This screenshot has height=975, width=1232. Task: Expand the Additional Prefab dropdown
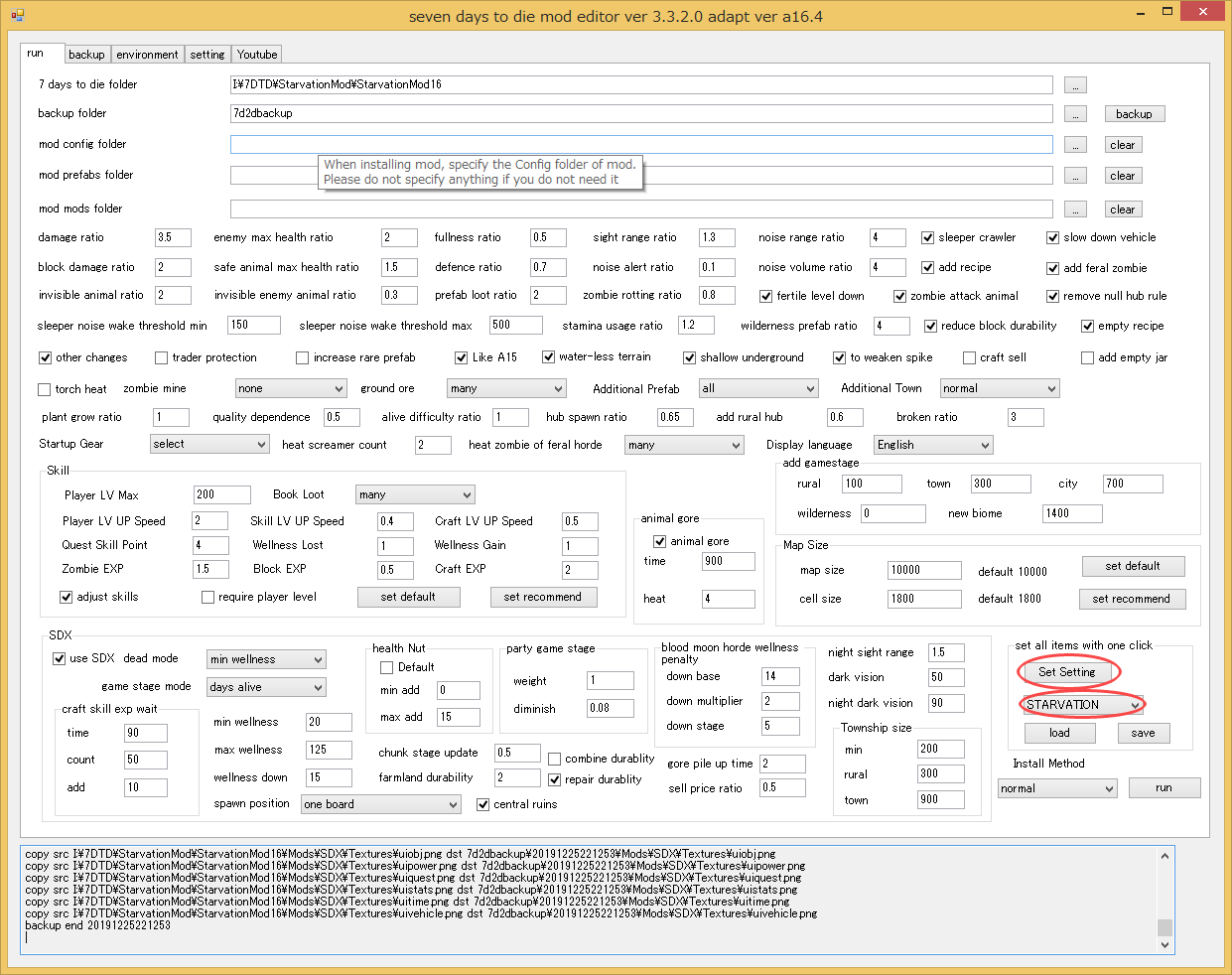758,389
